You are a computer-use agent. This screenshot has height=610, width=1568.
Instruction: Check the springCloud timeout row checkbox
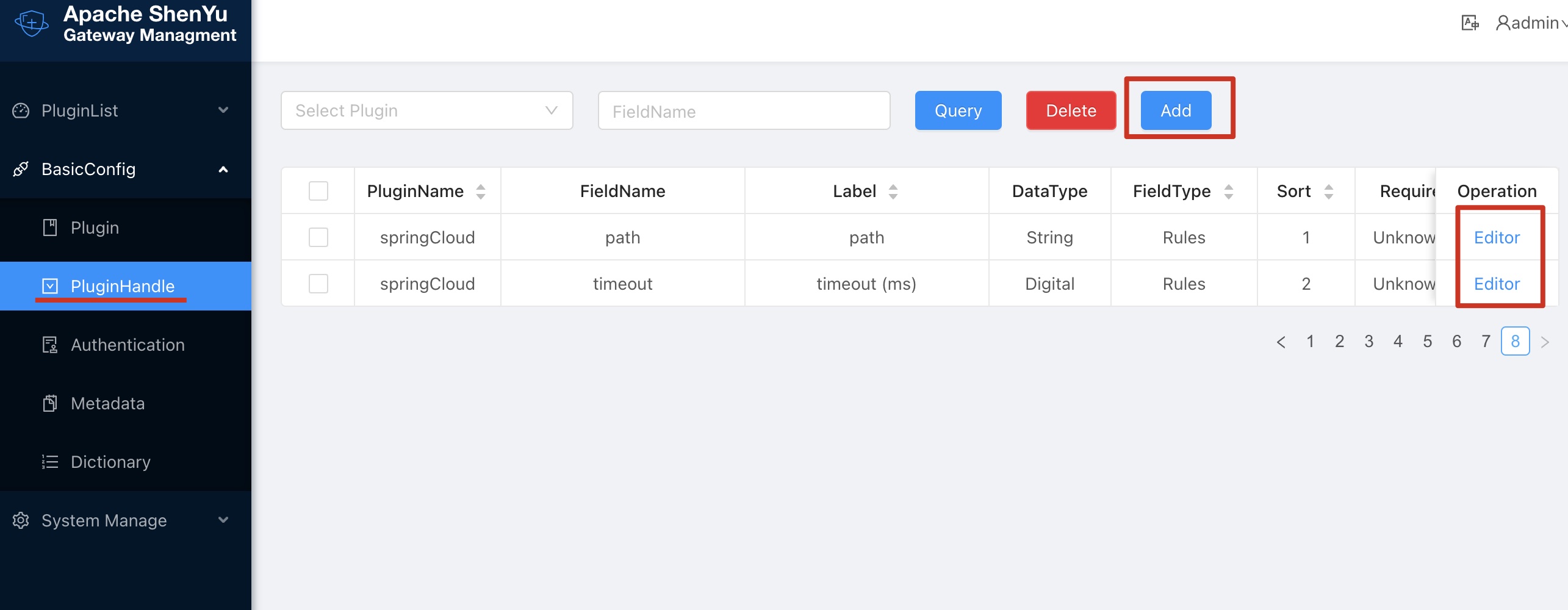[318, 283]
